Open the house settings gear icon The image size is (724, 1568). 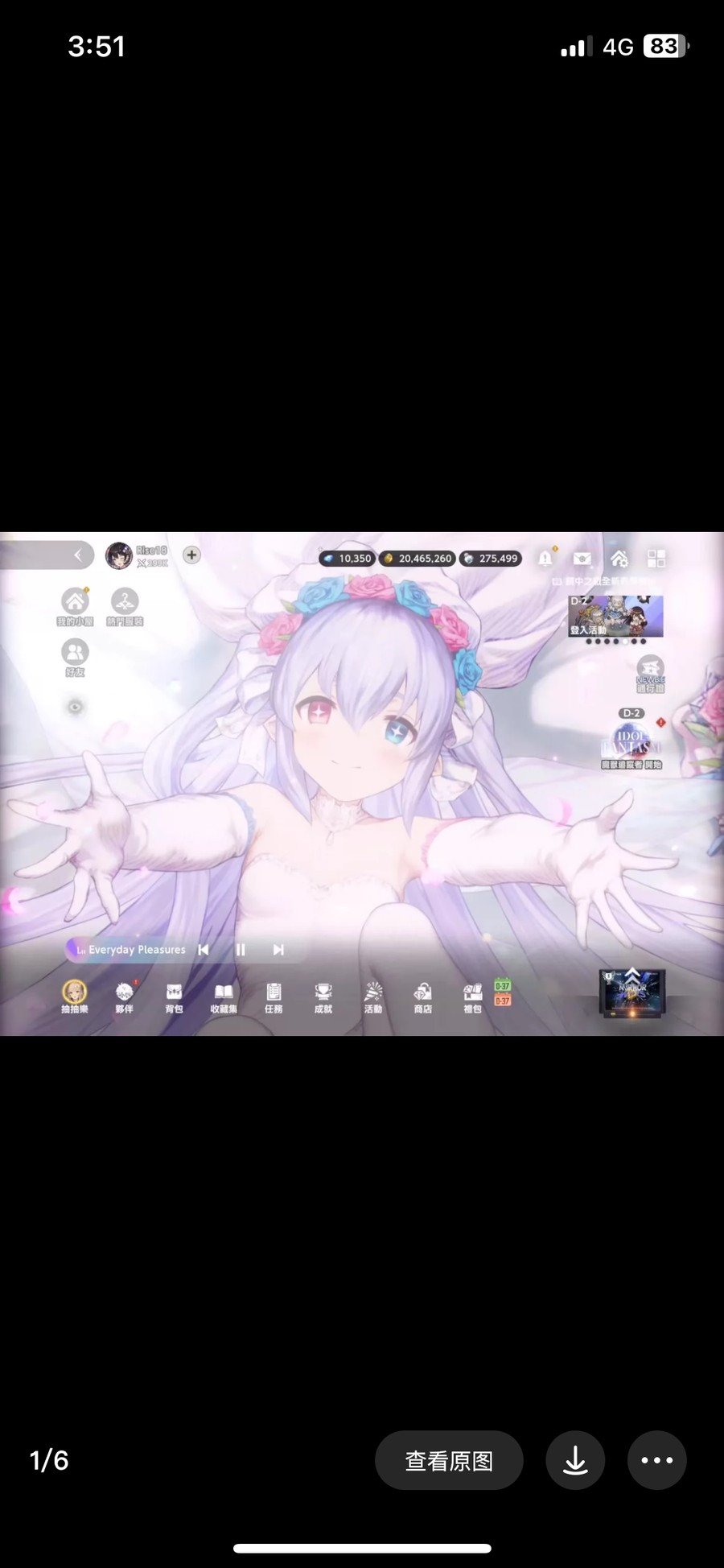tap(619, 558)
